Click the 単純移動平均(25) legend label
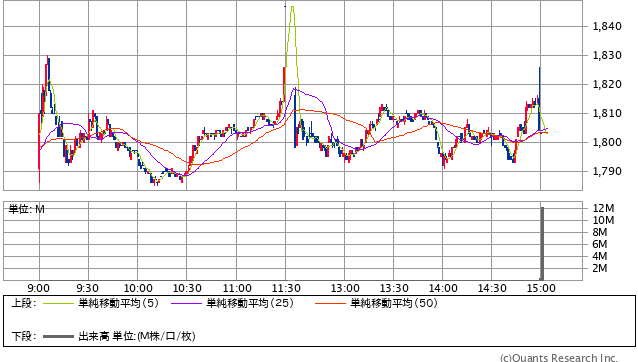Viewport: 638px width, 362px height. coord(250,303)
